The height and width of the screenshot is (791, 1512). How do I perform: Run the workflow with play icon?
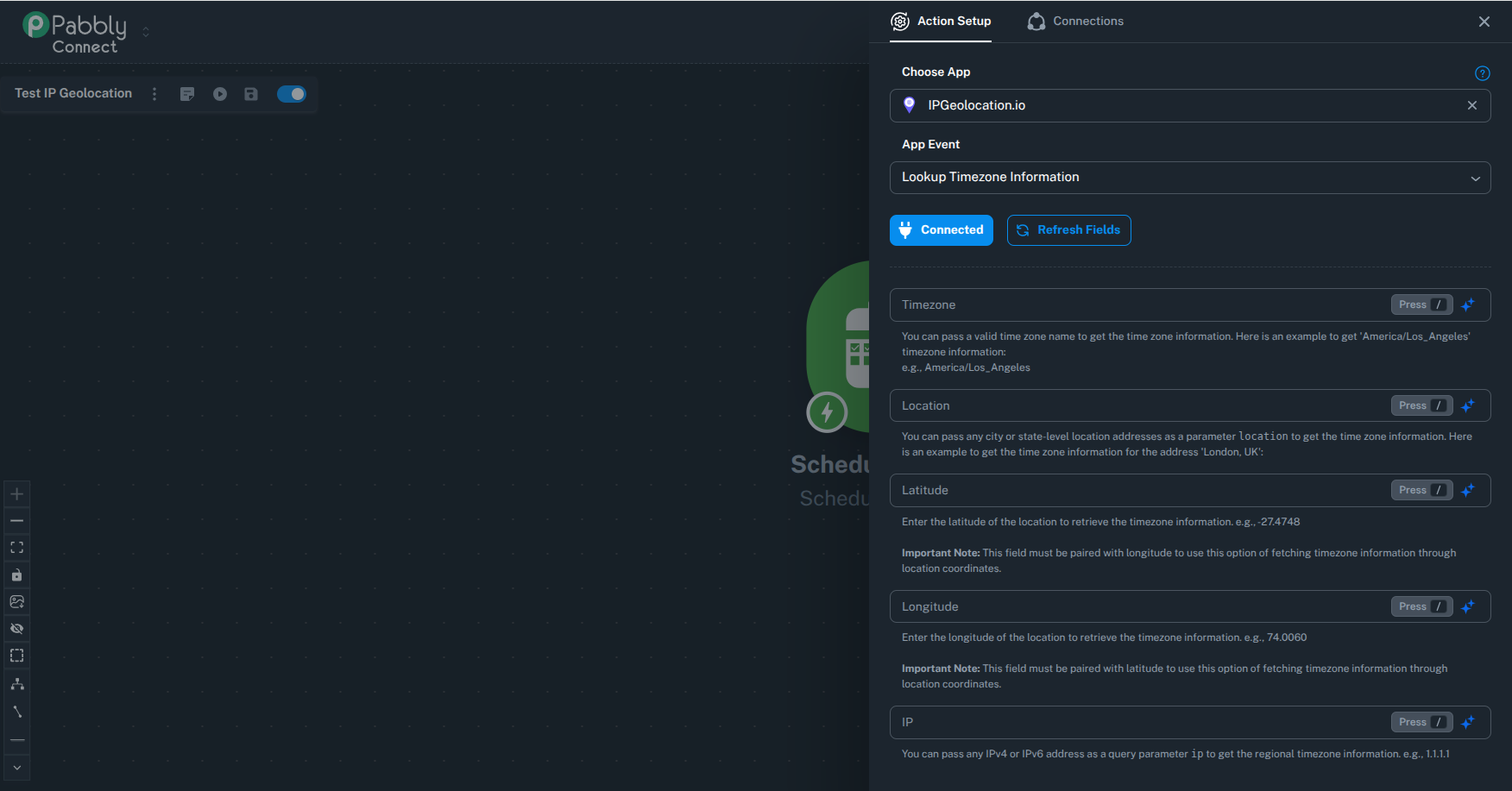click(220, 94)
